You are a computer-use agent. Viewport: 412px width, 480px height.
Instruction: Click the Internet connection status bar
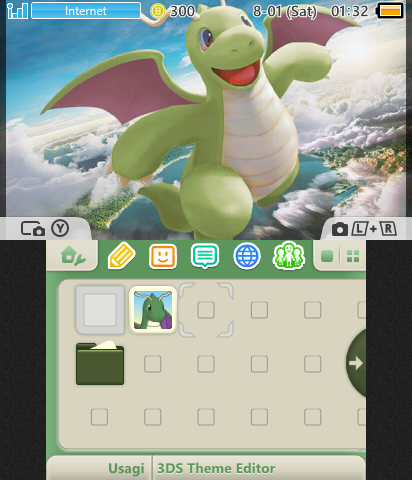pos(86,11)
